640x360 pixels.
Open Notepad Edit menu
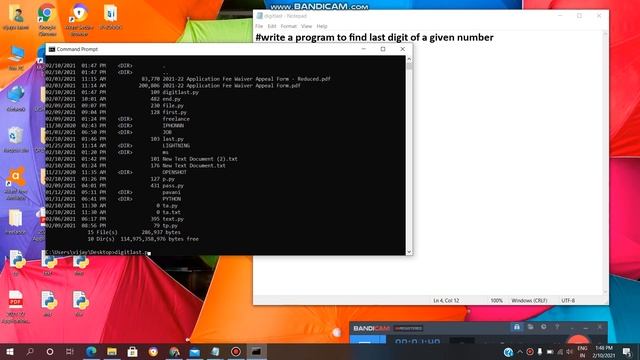[272, 26]
